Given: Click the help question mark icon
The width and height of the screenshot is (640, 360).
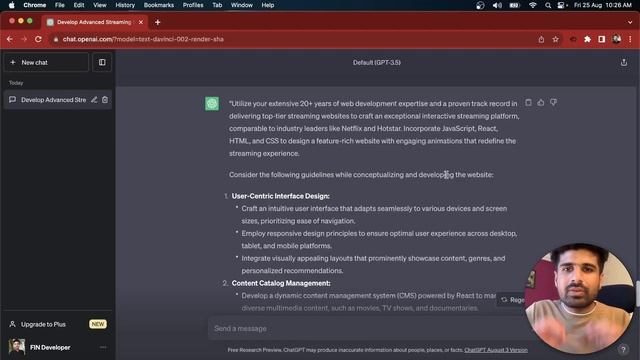Looking at the screenshot, I should pyautogui.click(x=623, y=349).
